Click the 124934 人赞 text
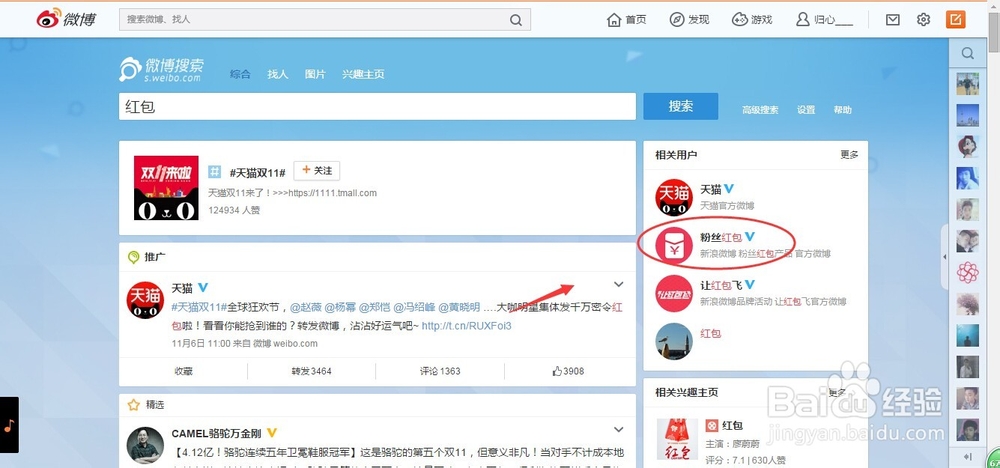Viewport: 1000px width, 468px height. click(x=234, y=210)
